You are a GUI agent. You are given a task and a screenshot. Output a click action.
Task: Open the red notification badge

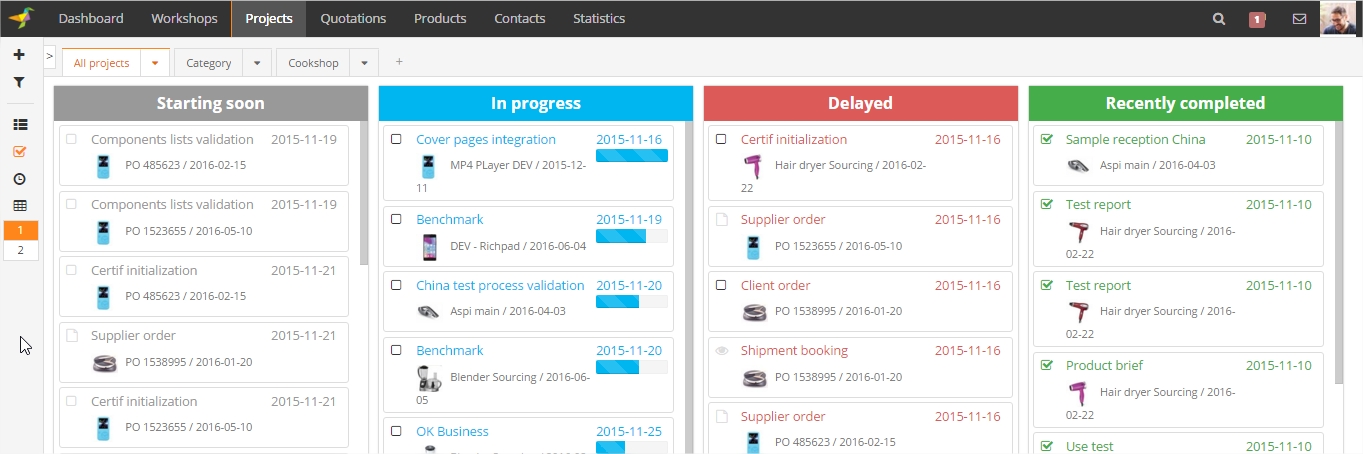point(1257,19)
